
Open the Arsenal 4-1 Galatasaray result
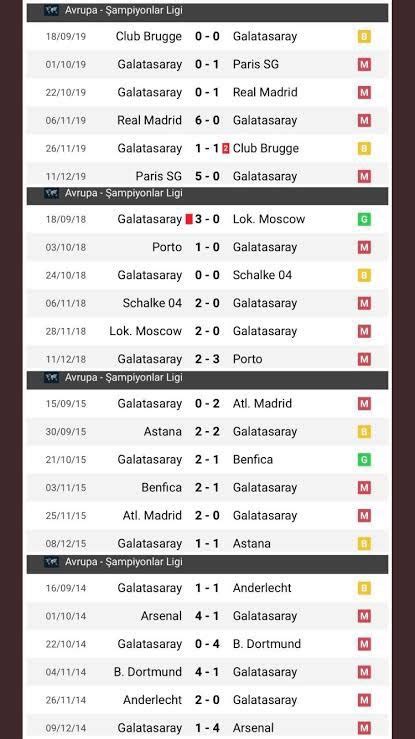click(x=207, y=616)
